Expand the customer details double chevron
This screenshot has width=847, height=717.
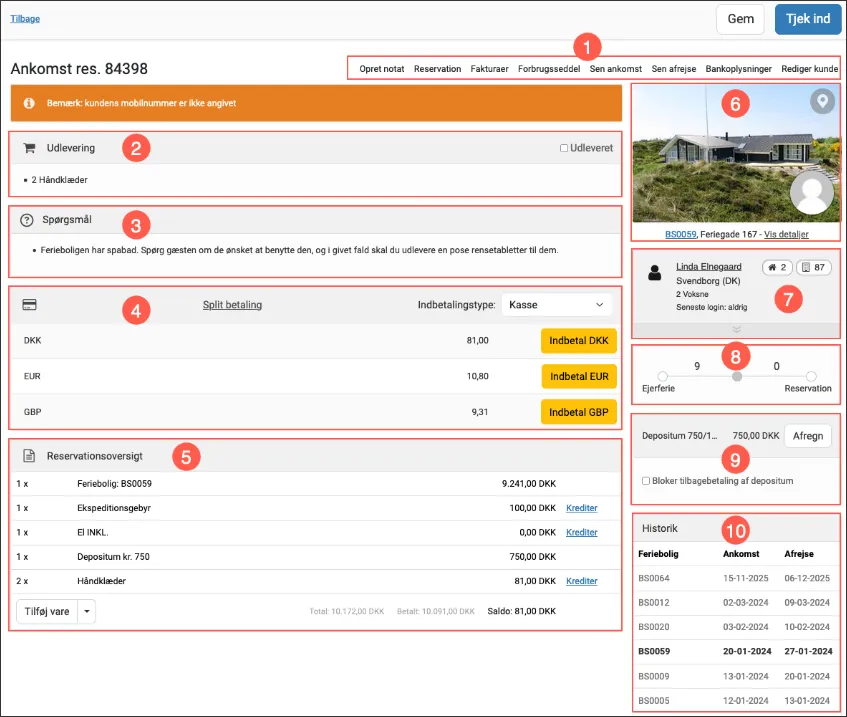[x=737, y=329]
